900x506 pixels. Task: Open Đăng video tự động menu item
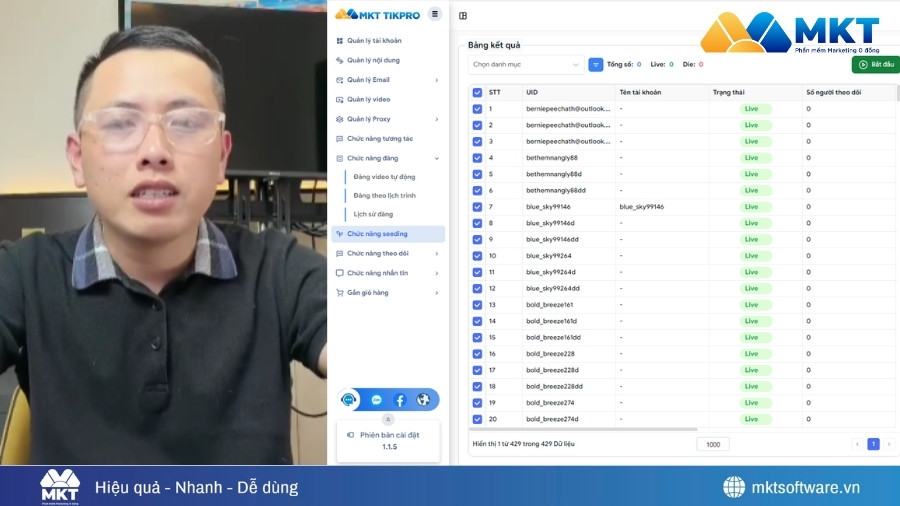pos(384,177)
